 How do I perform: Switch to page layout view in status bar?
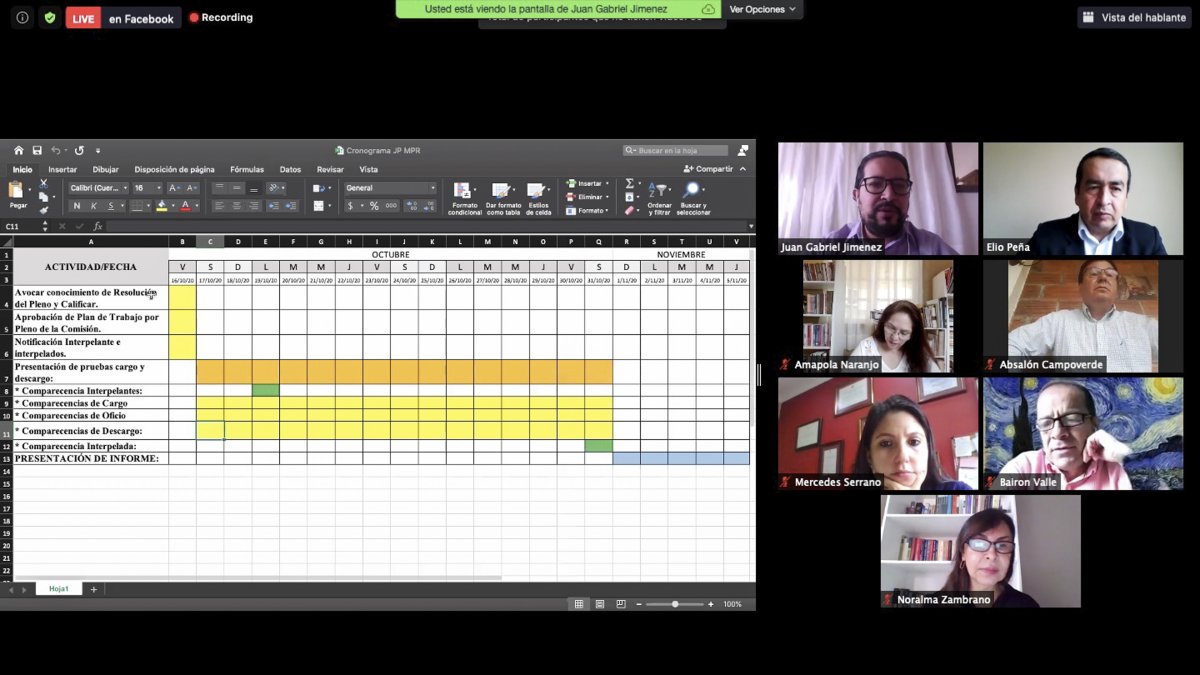tap(600, 604)
